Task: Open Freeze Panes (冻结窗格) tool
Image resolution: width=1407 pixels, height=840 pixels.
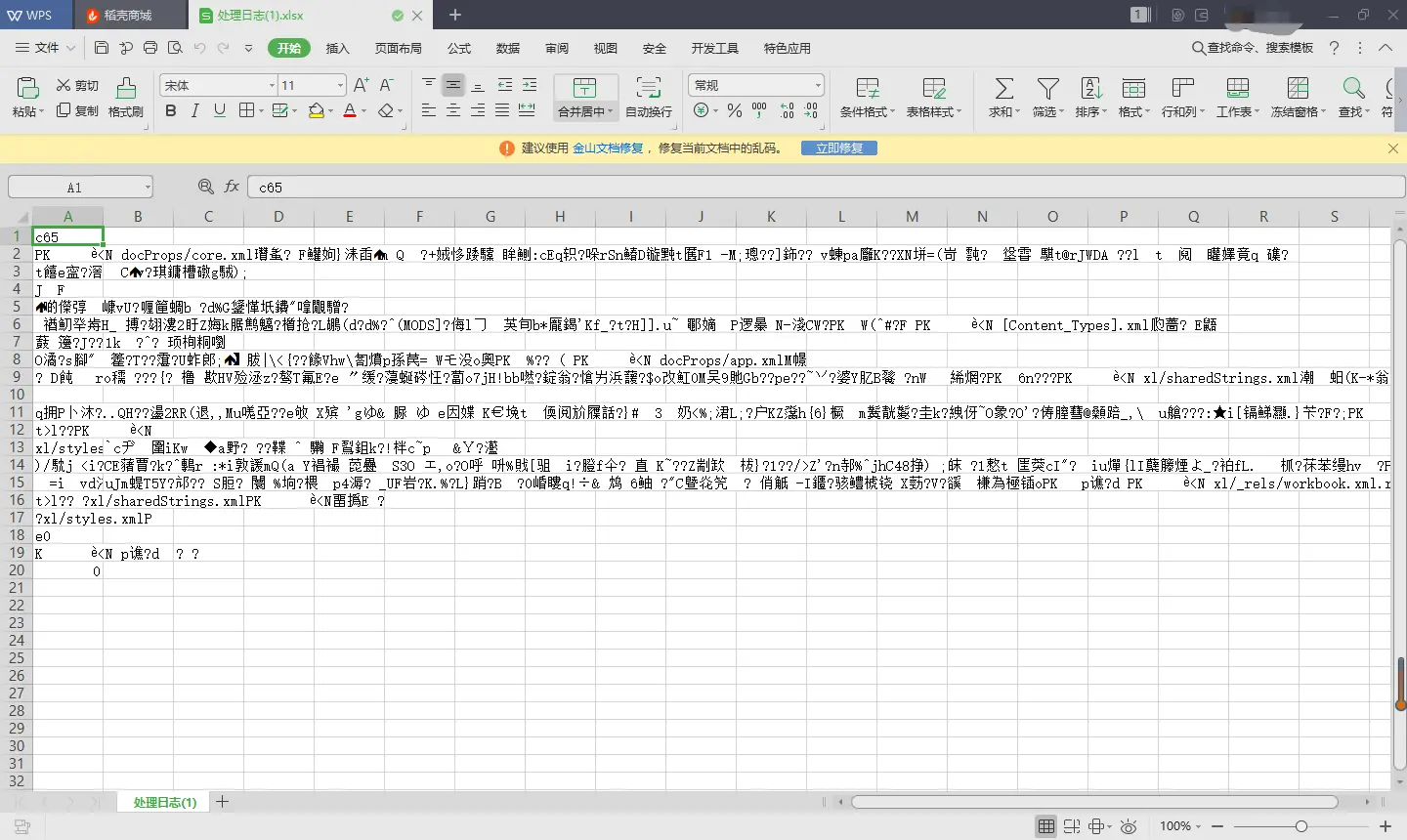Action: 1298,89
